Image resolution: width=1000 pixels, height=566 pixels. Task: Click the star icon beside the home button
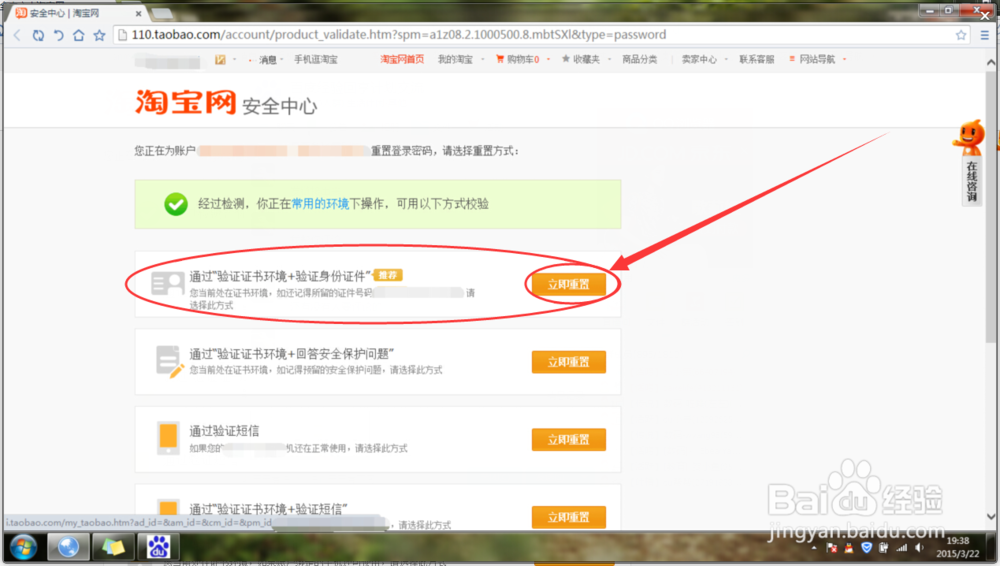pos(99,35)
